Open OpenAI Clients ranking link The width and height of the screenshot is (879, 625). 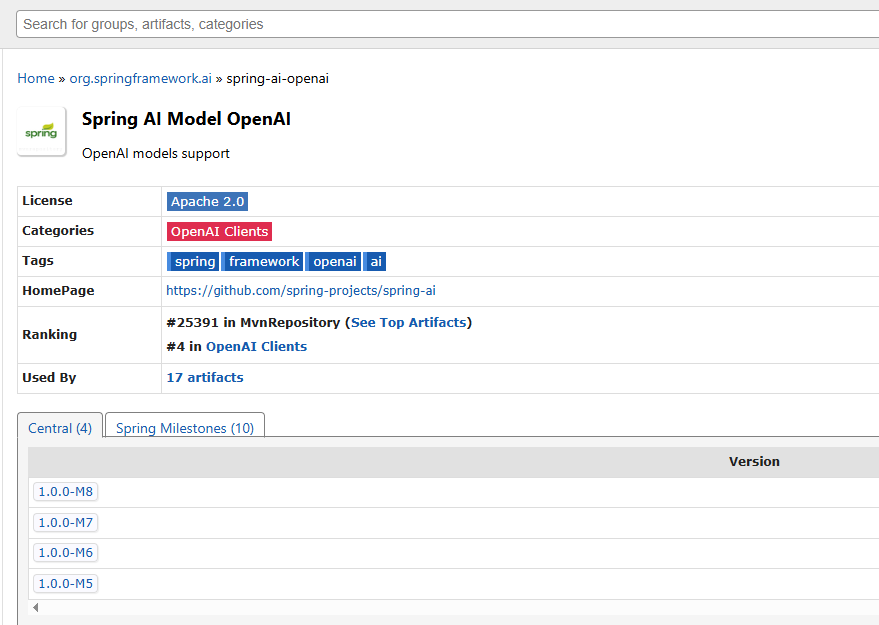(256, 346)
